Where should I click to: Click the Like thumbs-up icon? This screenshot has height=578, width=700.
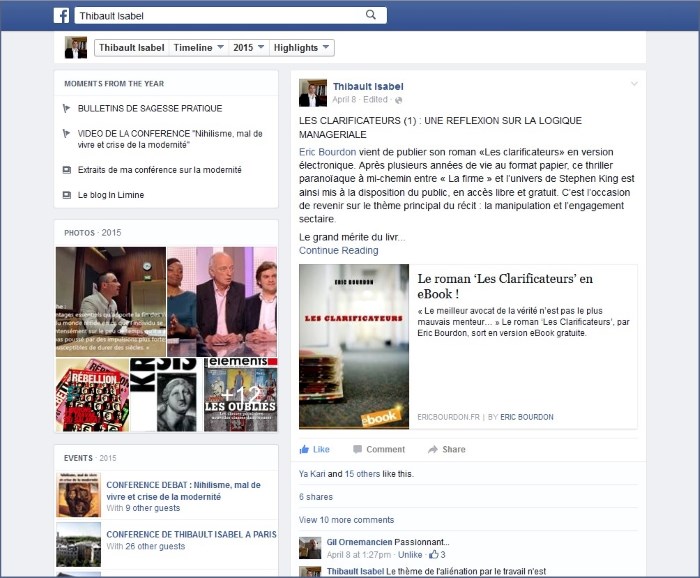tap(304, 449)
